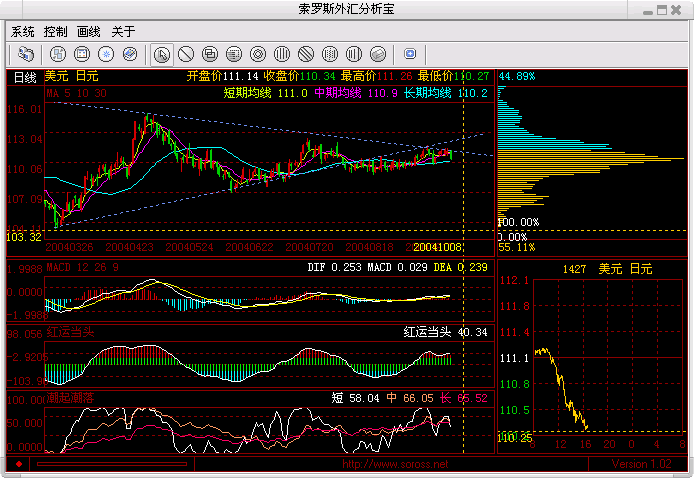Select the diagonal parallel lines tool
Image resolution: width=694 pixels, height=478 pixels.
pos(306,54)
